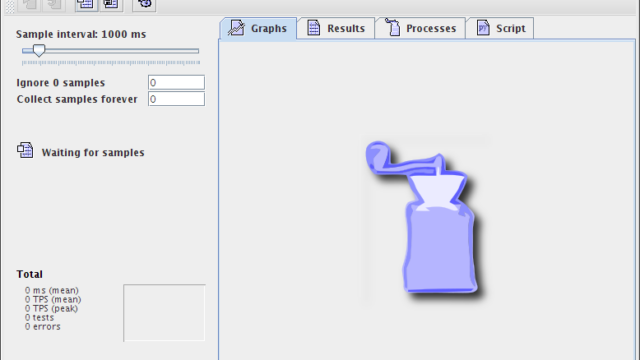Click the 'Waiting for samples' text

(93, 153)
